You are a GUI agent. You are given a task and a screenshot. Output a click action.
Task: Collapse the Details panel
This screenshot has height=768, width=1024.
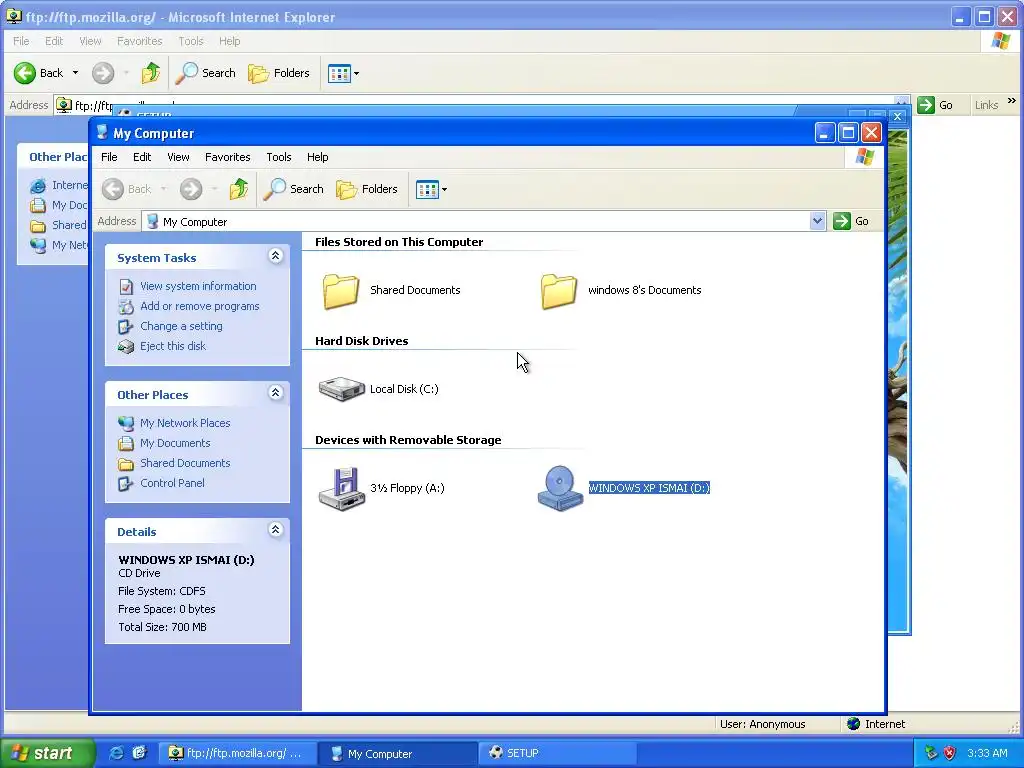point(276,530)
